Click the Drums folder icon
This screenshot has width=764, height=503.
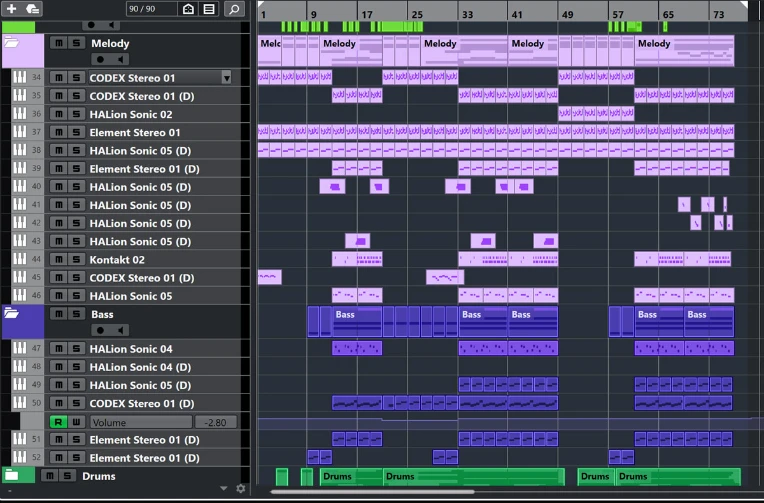coord(12,476)
